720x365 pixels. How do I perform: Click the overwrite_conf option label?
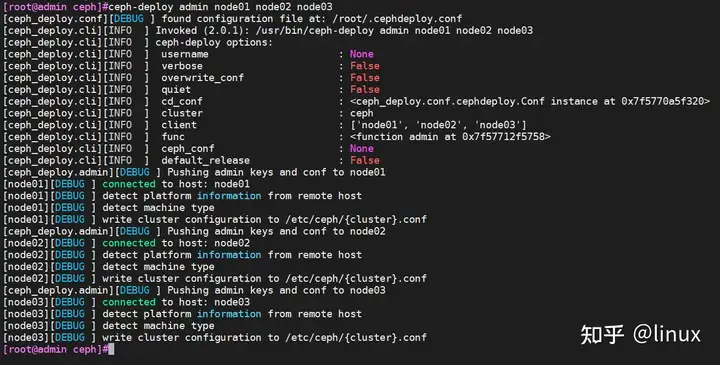pyautogui.click(x=202, y=78)
